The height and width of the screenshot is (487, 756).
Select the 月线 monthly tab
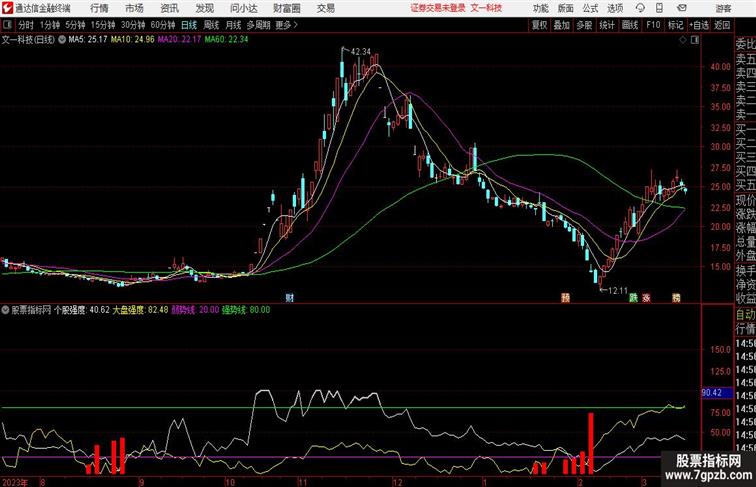click(233, 25)
